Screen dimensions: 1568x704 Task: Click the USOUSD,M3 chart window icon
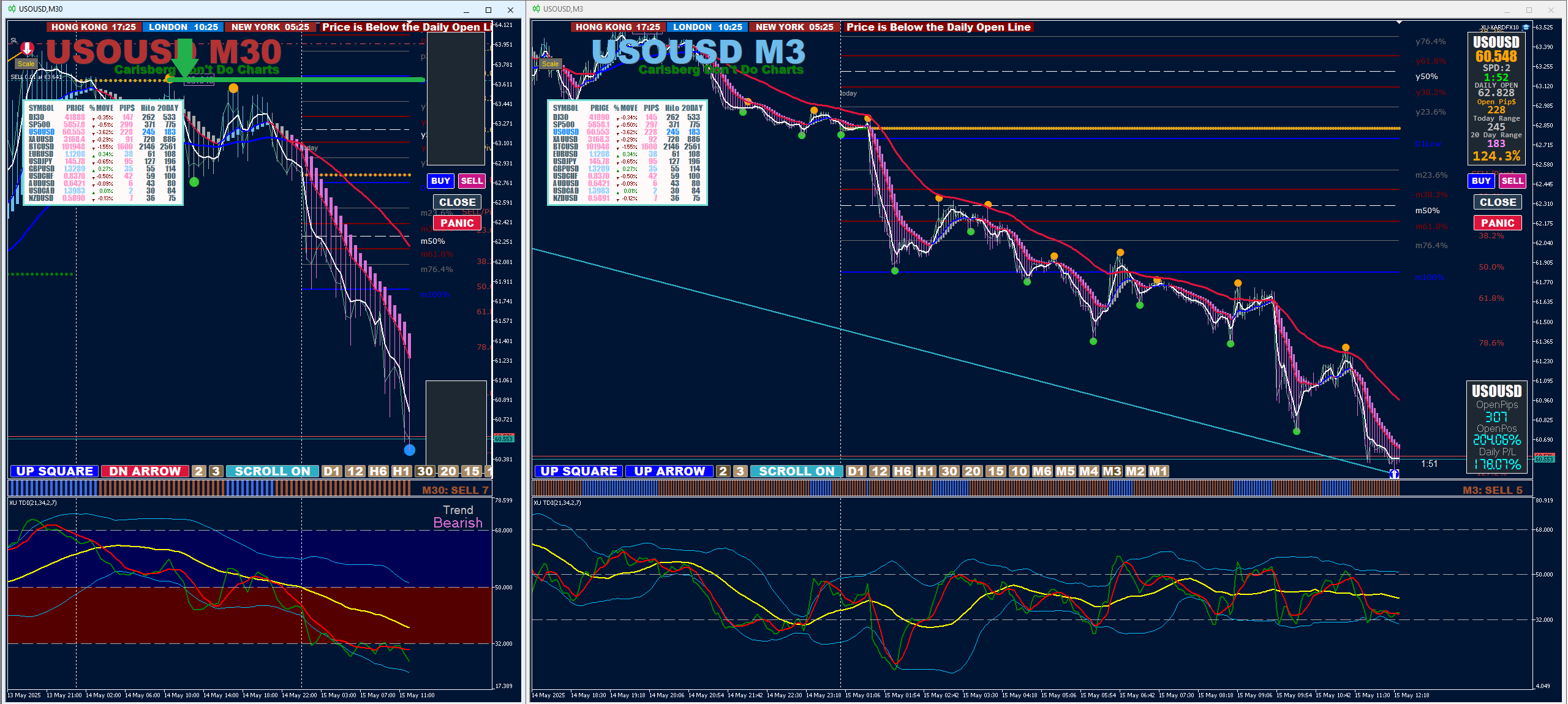coord(537,9)
